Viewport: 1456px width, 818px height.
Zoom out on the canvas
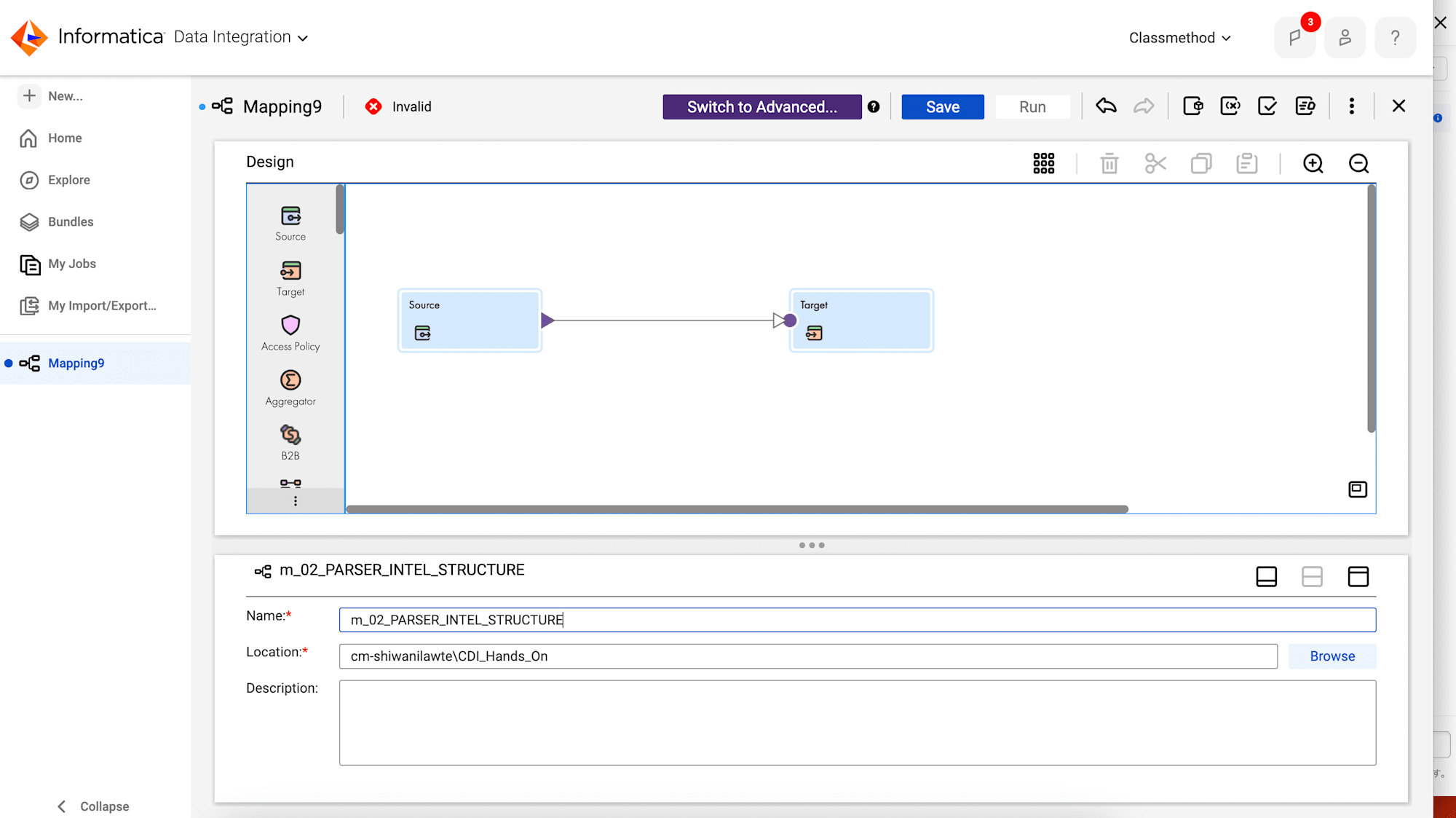pyautogui.click(x=1358, y=163)
